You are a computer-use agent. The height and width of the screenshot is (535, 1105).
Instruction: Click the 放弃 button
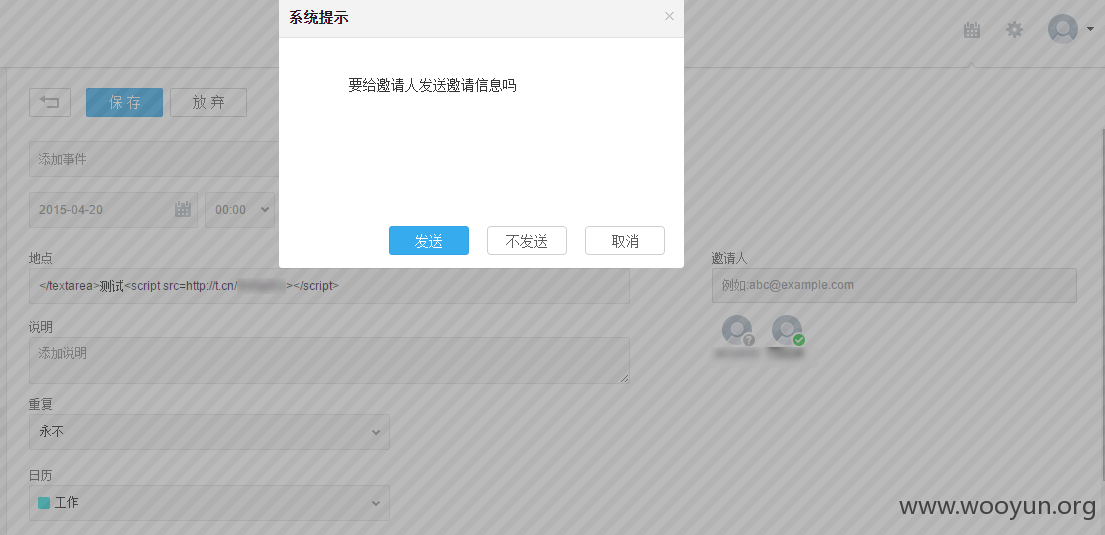pyautogui.click(x=209, y=102)
